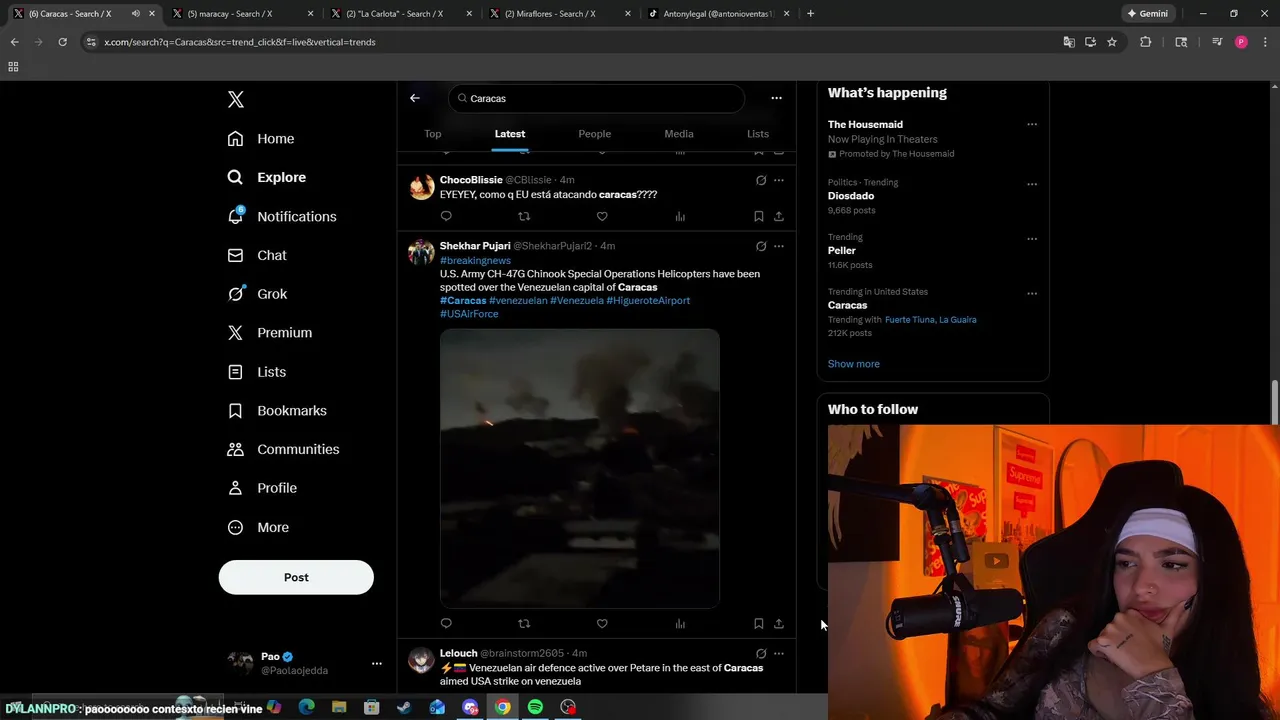This screenshot has width=1280, height=720.
Task: Open the Lists search tab
Action: [x=758, y=133]
